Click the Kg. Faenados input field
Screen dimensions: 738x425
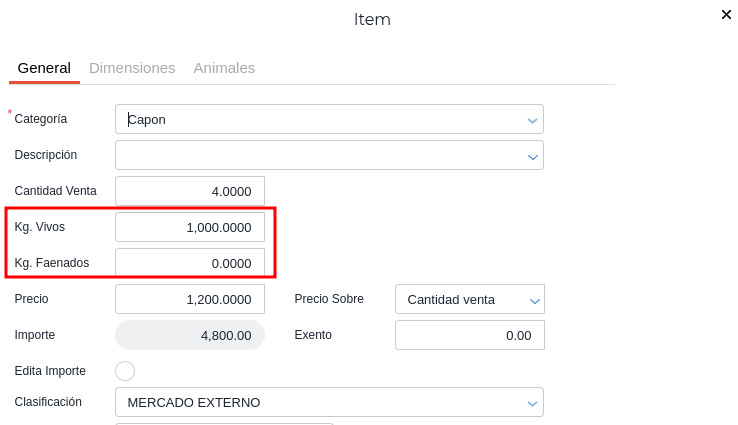(x=190, y=263)
